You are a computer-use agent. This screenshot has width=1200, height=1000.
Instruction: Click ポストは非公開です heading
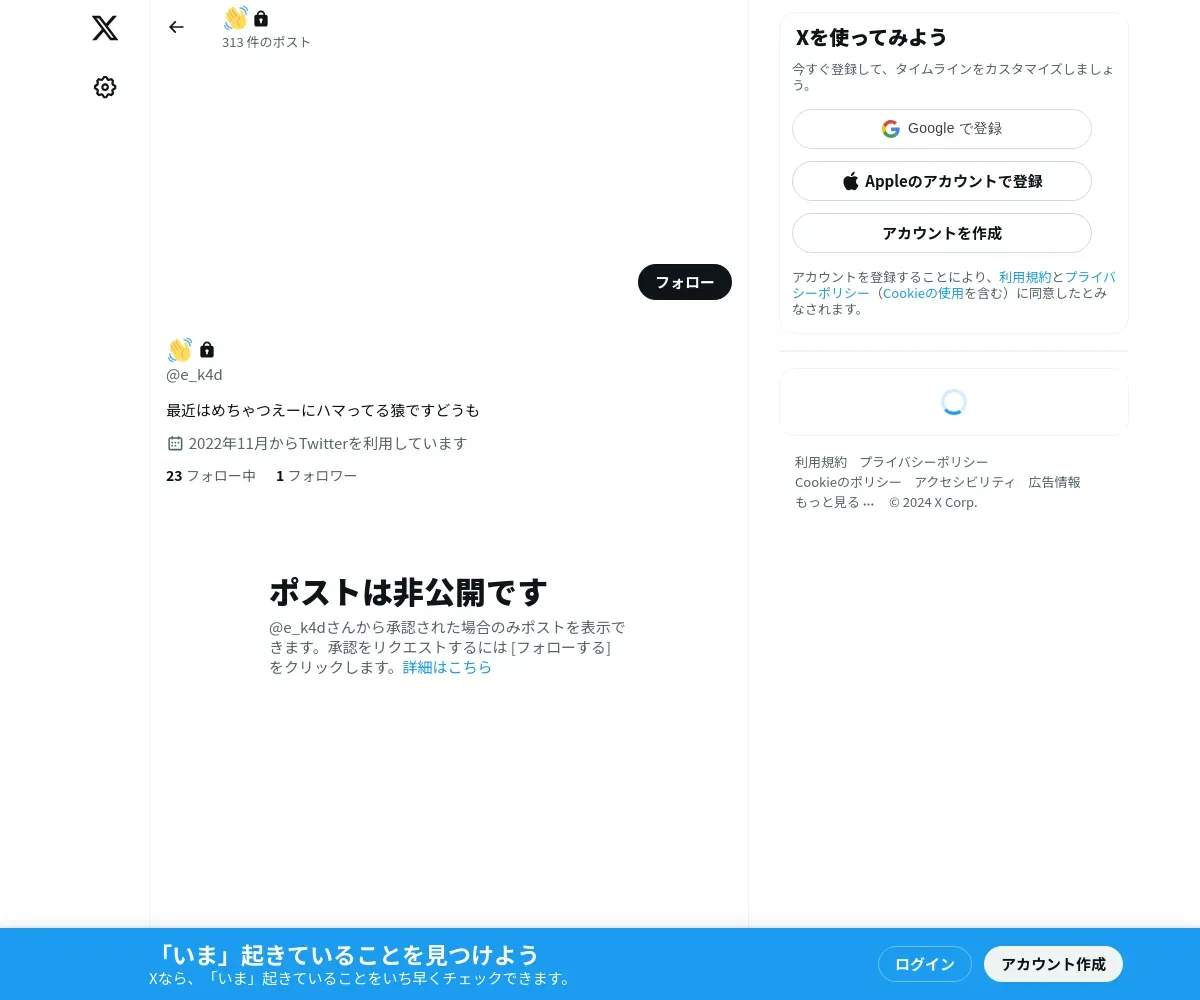pos(408,592)
